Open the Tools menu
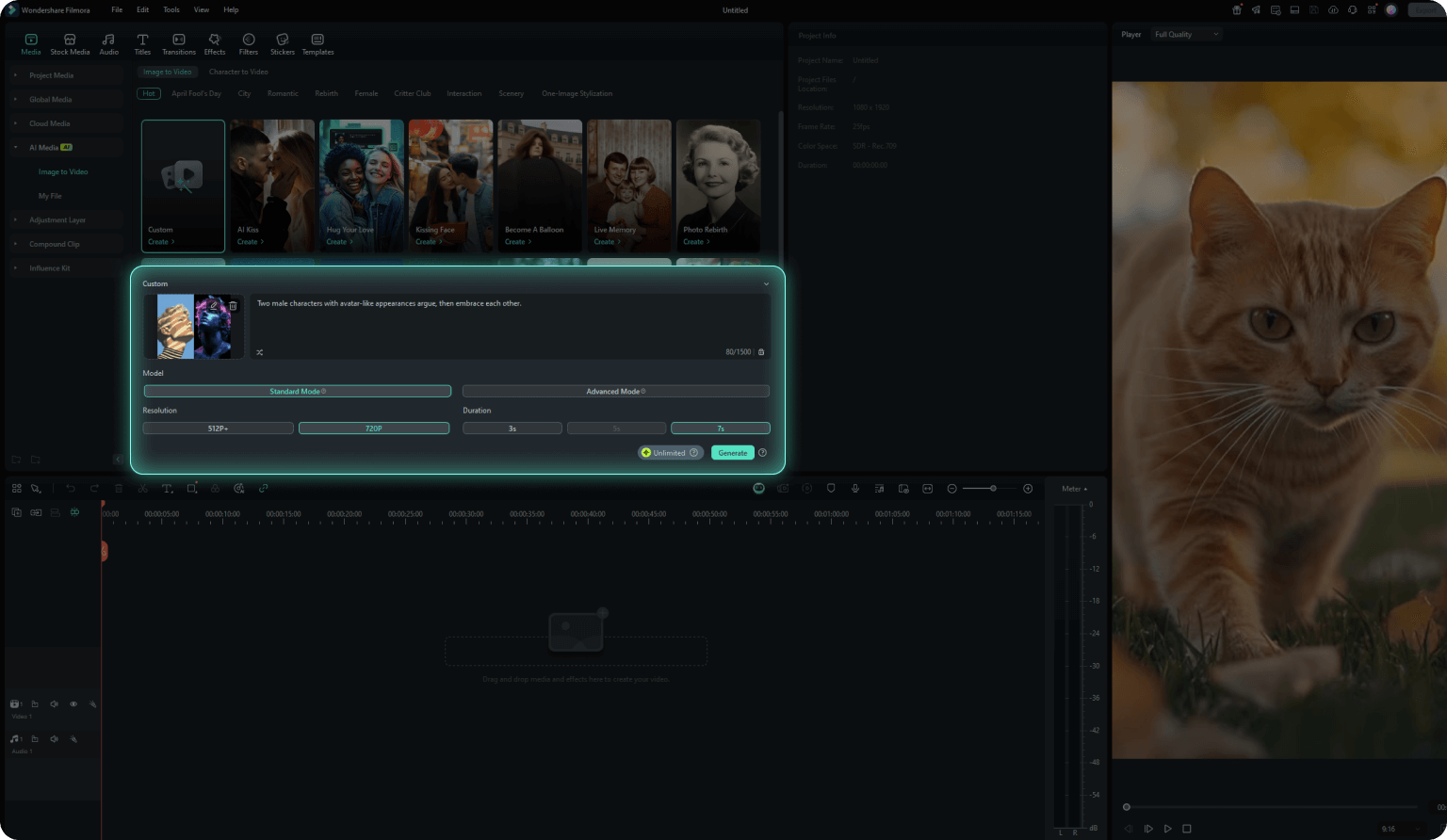Image resolution: width=1447 pixels, height=840 pixels. point(171,9)
